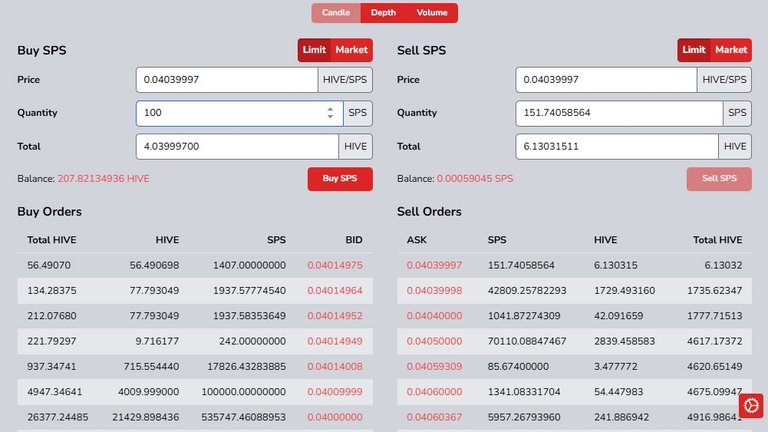Select Limit order type for Buy SPS
Viewport: 768px width, 432px height.
pos(314,50)
